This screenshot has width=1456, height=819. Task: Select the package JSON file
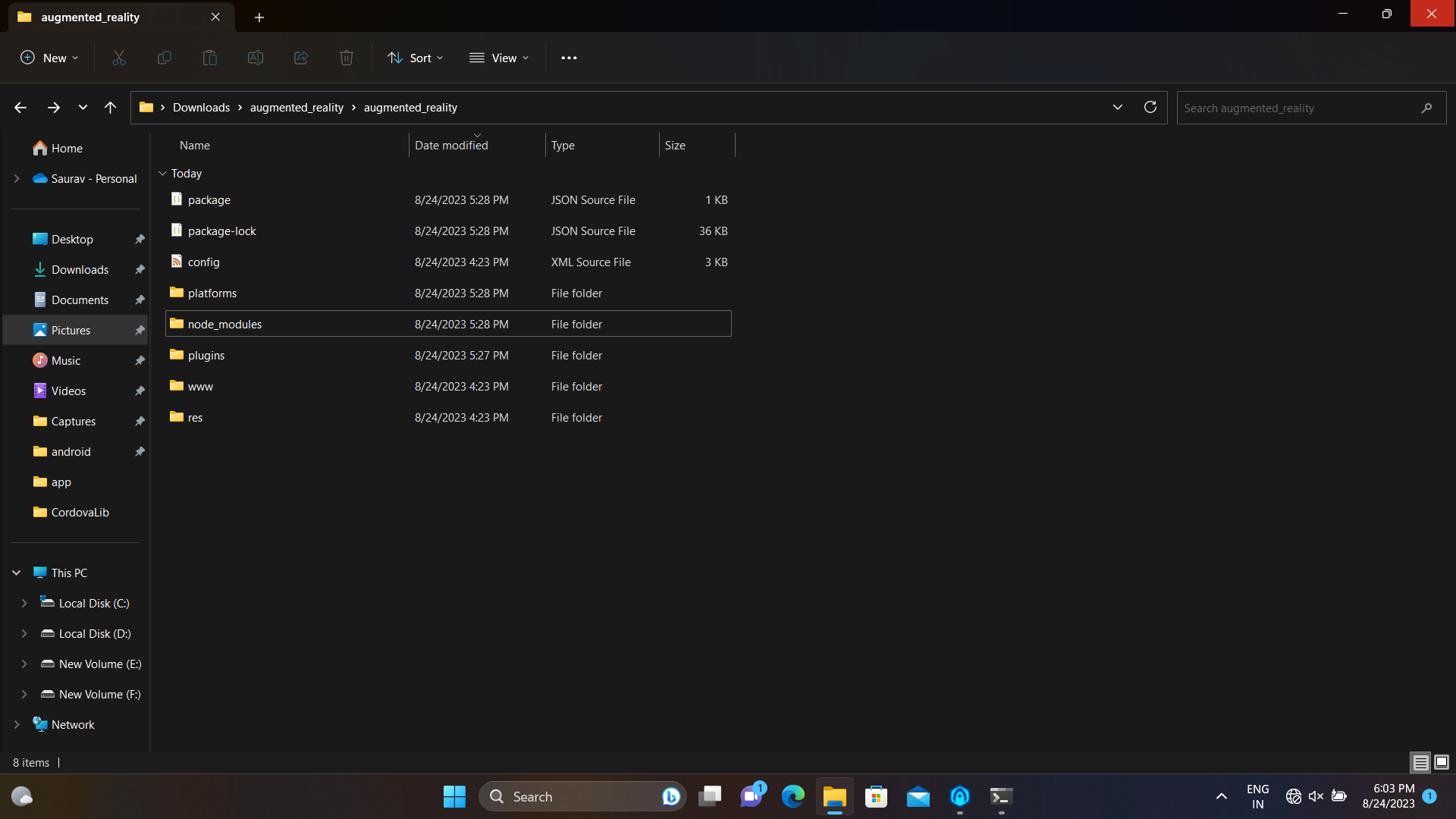tap(448, 199)
